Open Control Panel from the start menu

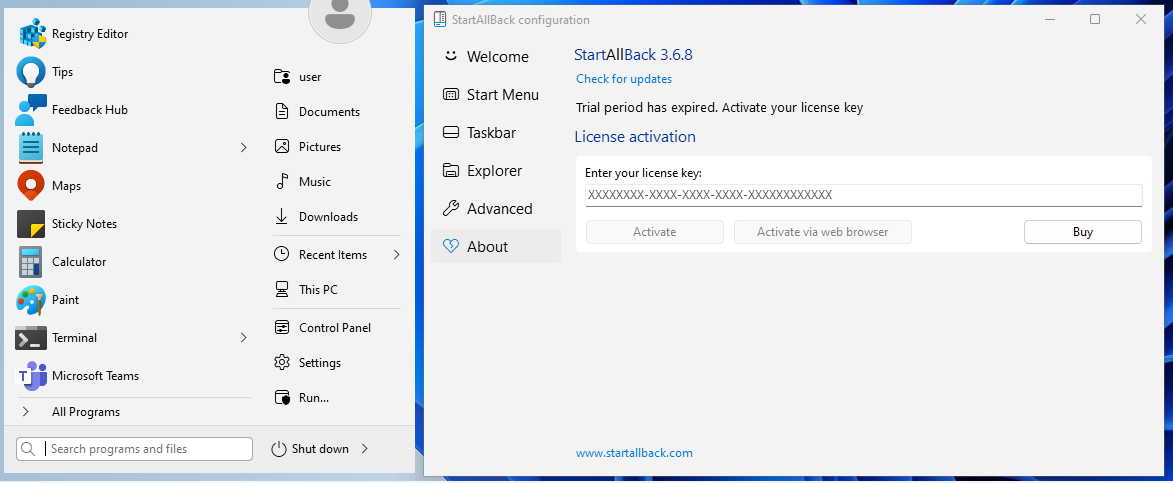pyautogui.click(x=334, y=328)
